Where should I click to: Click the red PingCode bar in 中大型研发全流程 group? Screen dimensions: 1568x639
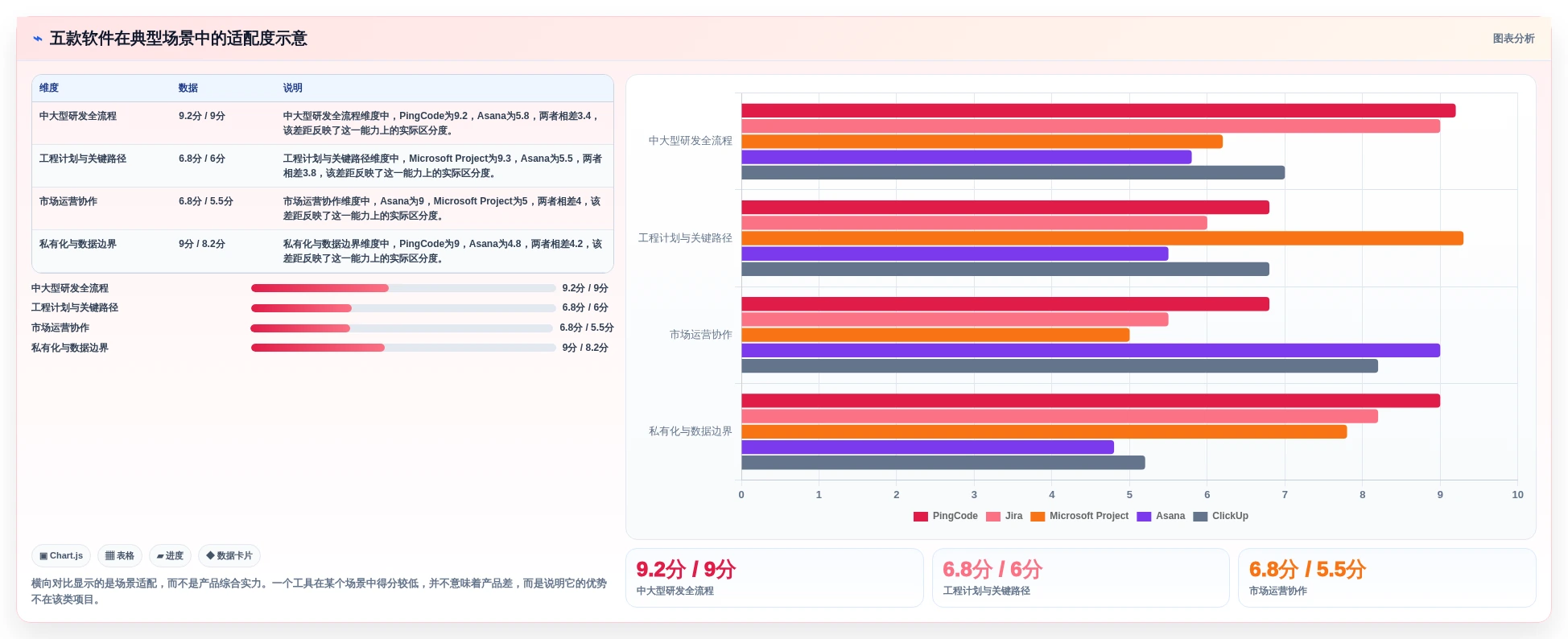[1098, 111]
